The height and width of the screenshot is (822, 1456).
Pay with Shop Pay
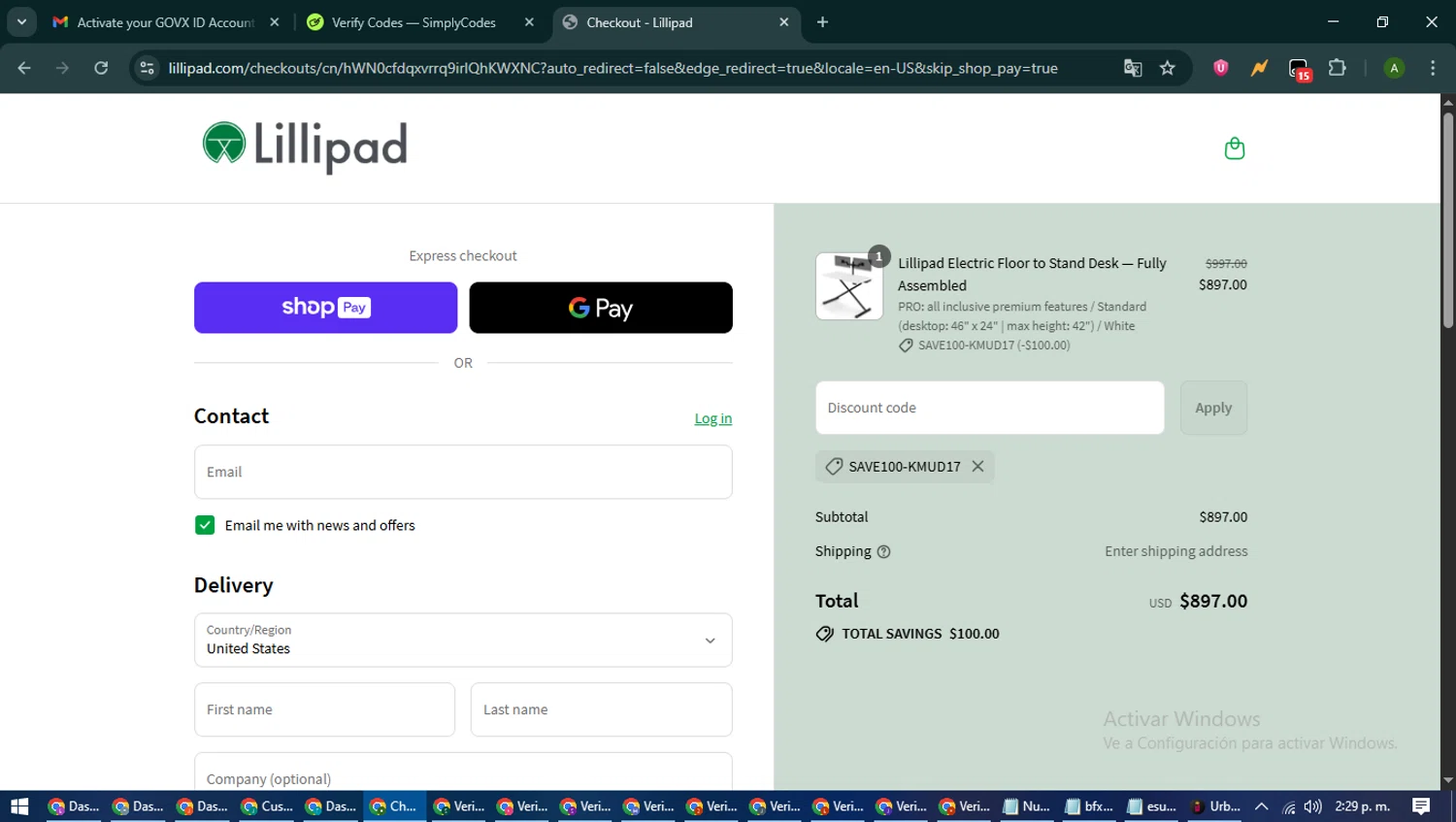click(x=325, y=308)
